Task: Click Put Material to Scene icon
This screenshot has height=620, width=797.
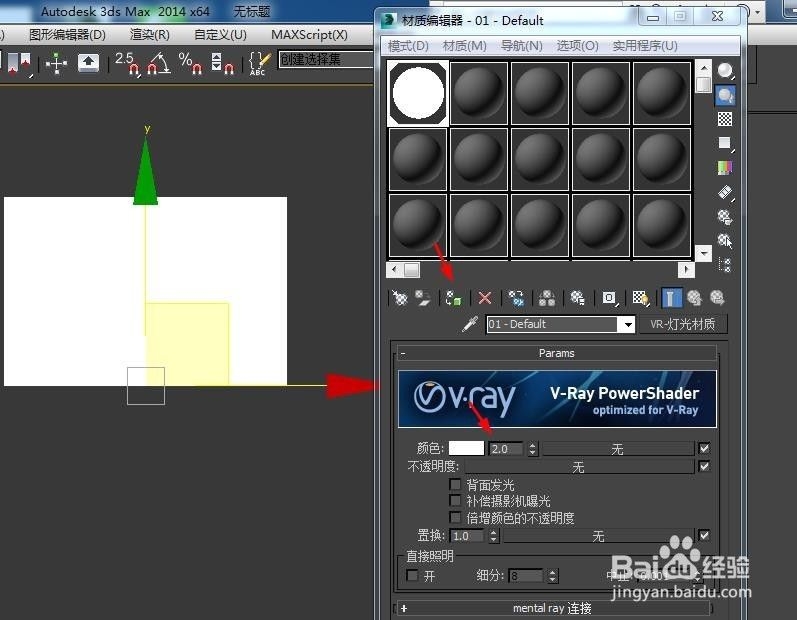Action: click(x=422, y=298)
